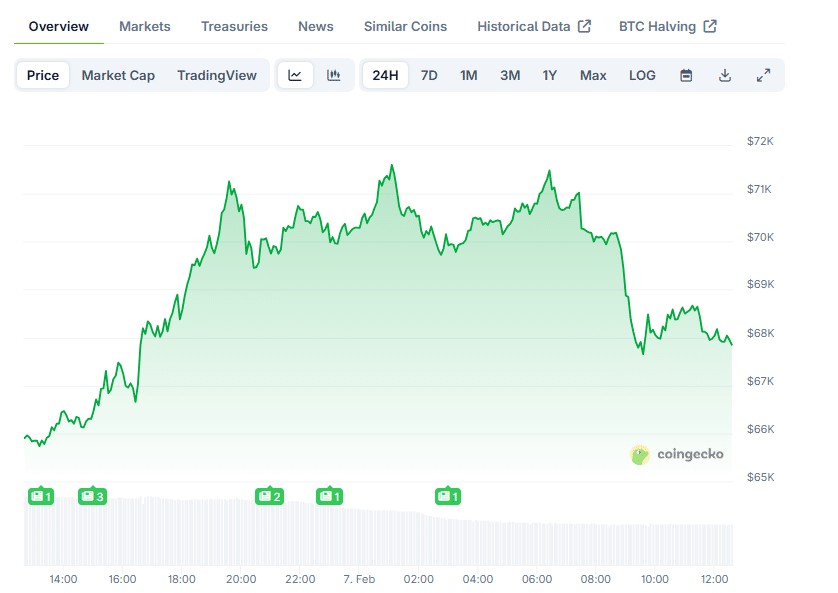Screen dimensions: 838x593
Task: Switch to the News tab
Action: [x=315, y=26]
